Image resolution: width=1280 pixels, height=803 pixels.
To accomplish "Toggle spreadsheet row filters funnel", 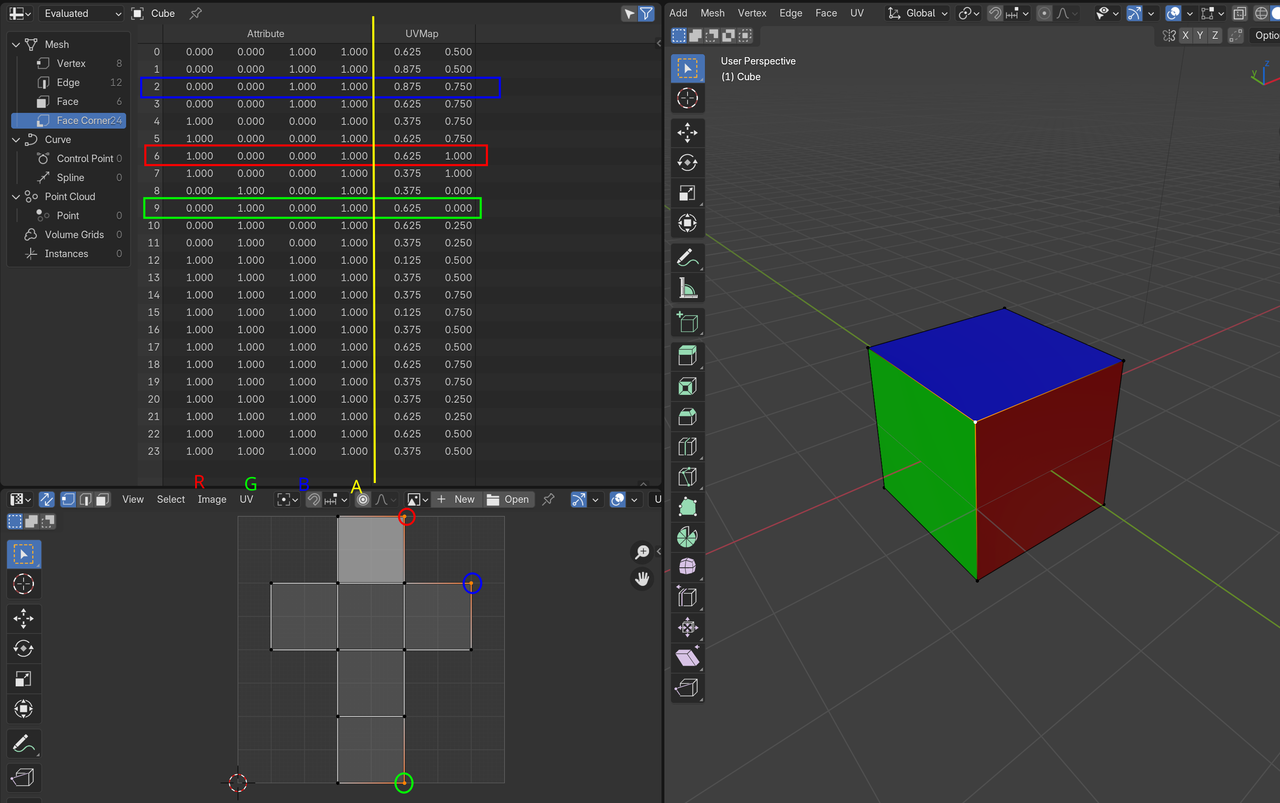I will click(647, 13).
